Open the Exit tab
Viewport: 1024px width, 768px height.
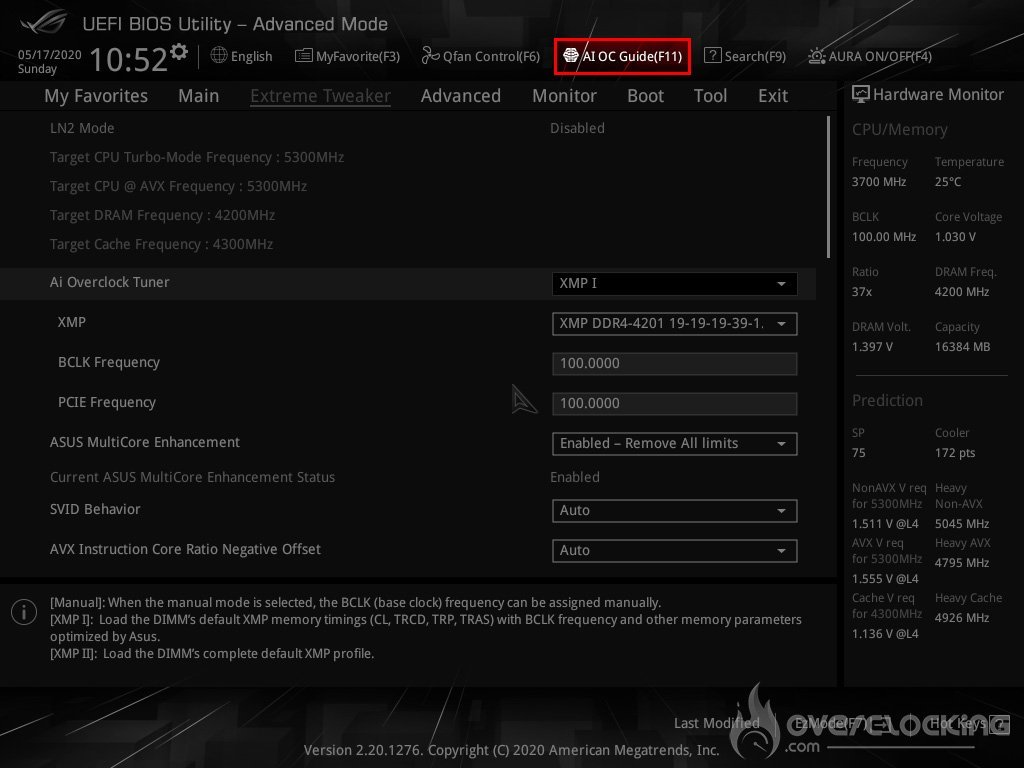click(773, 96)
